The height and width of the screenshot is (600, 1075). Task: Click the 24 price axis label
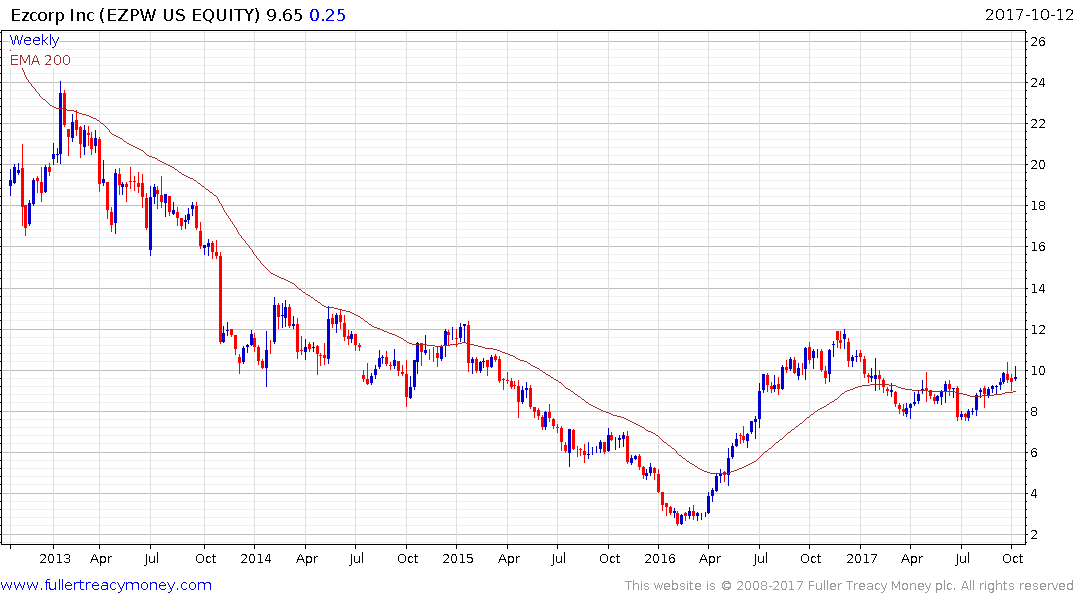[x=1038, y=83]
